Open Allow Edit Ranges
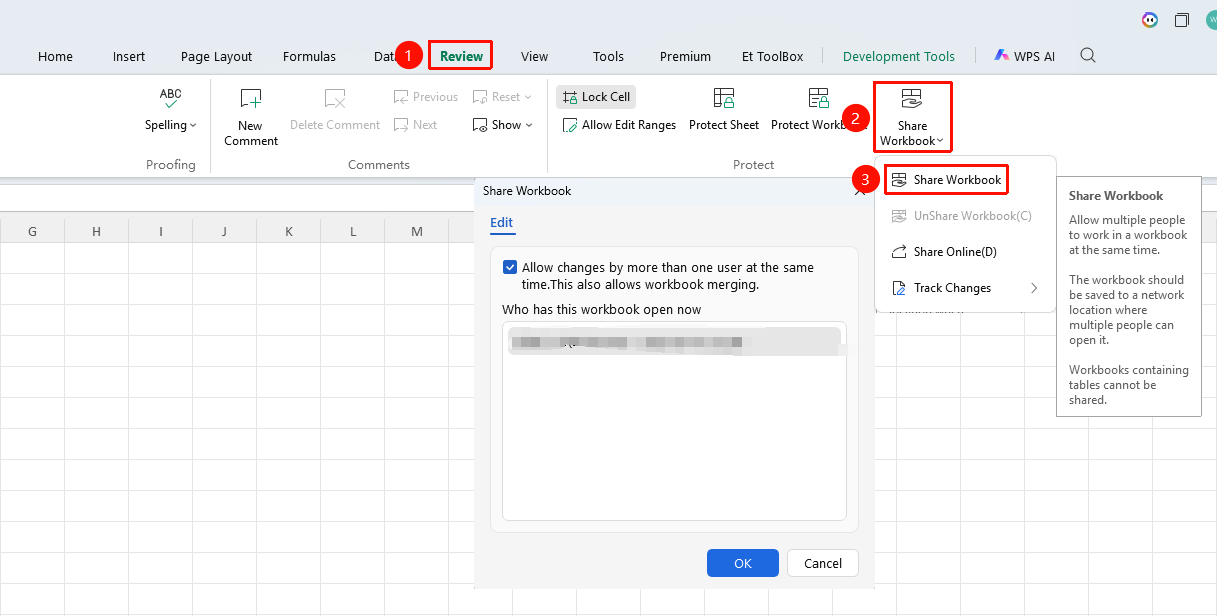Image resolution: width=1217 pixels, height=616 pixels. click(620, 125)
